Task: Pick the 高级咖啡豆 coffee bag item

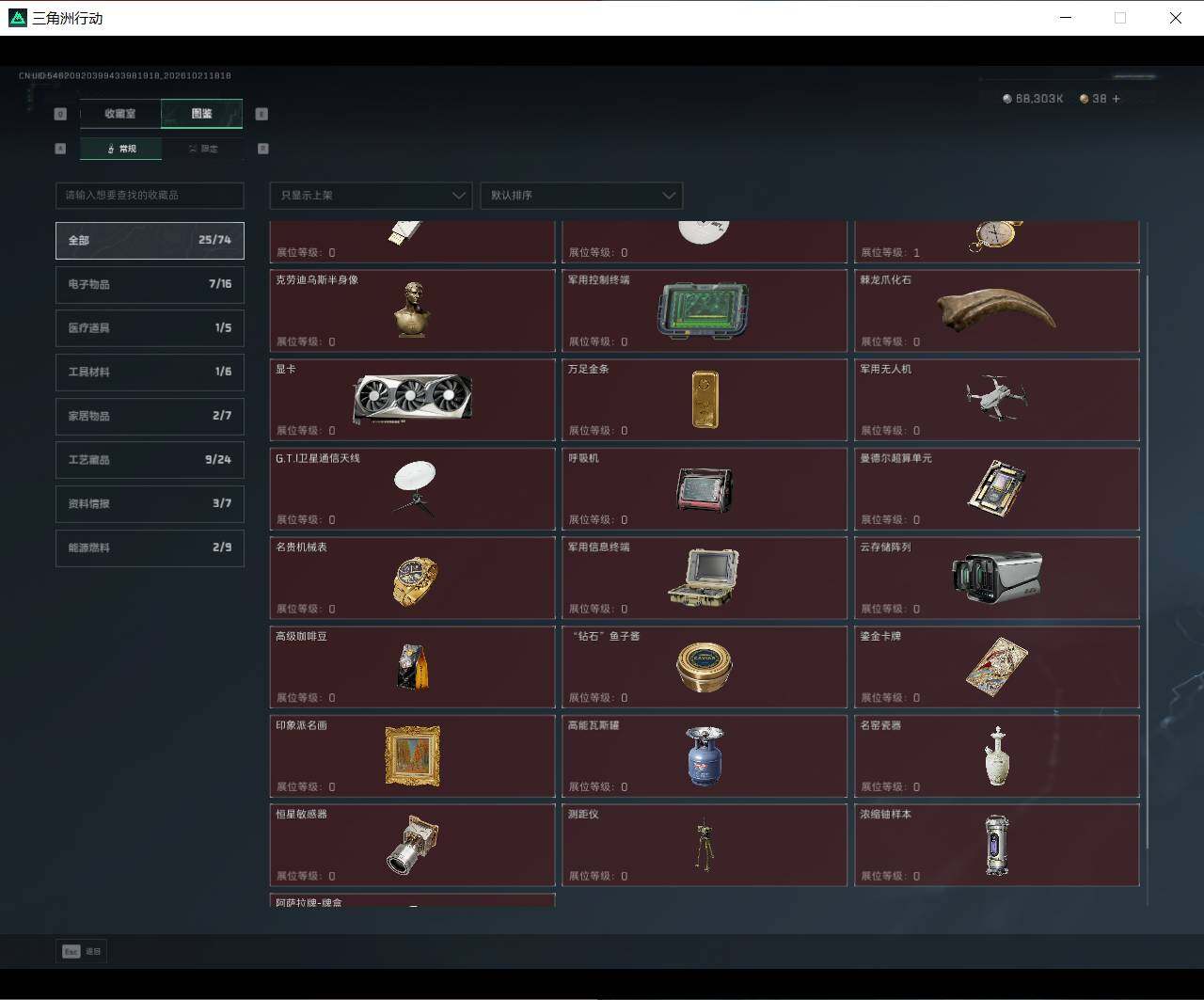Action: [412, 667]
